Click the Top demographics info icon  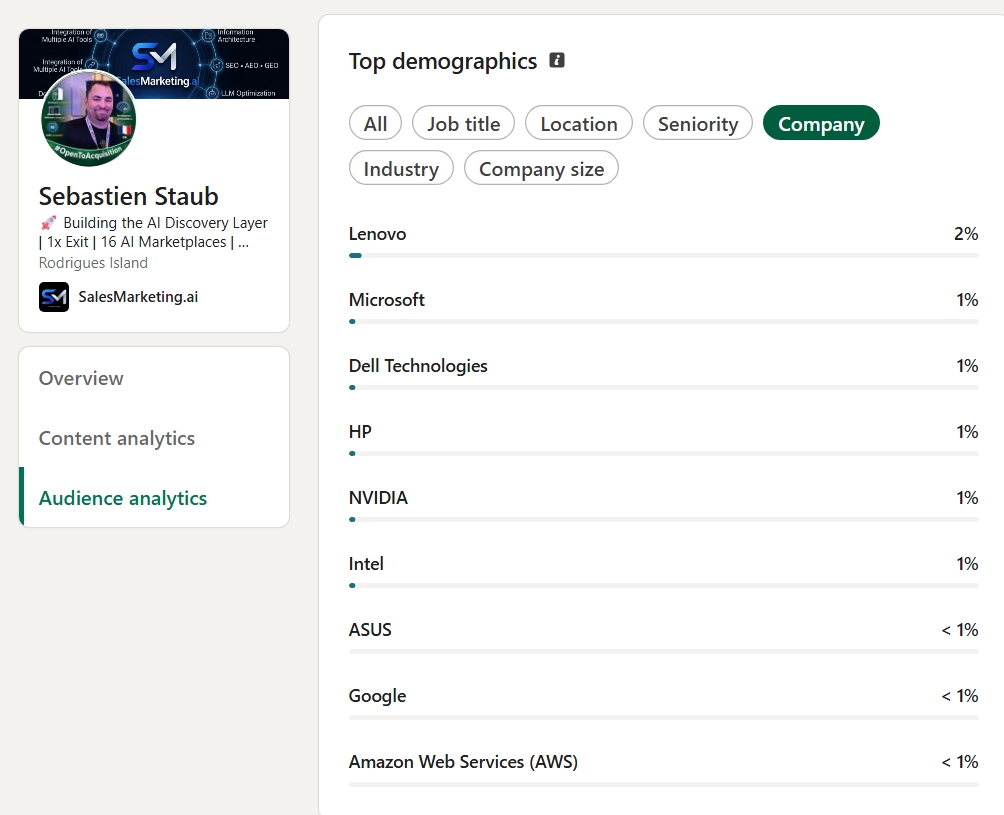coord(556,60)
